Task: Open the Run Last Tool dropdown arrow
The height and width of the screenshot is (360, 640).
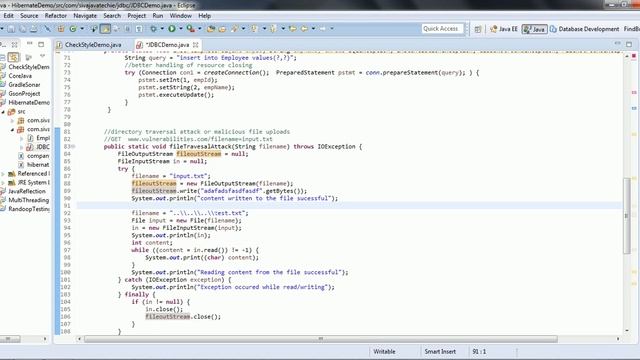Action: tap(200, 29)
